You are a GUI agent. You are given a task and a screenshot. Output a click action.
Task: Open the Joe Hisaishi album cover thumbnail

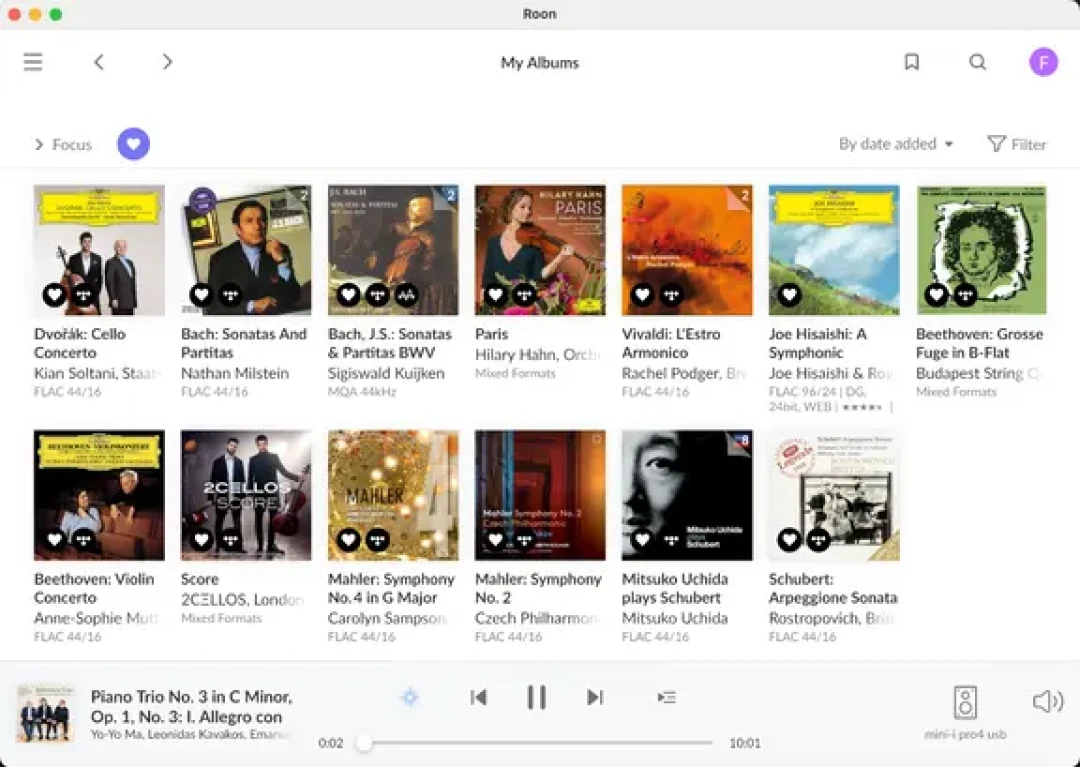tap(834, 250)
